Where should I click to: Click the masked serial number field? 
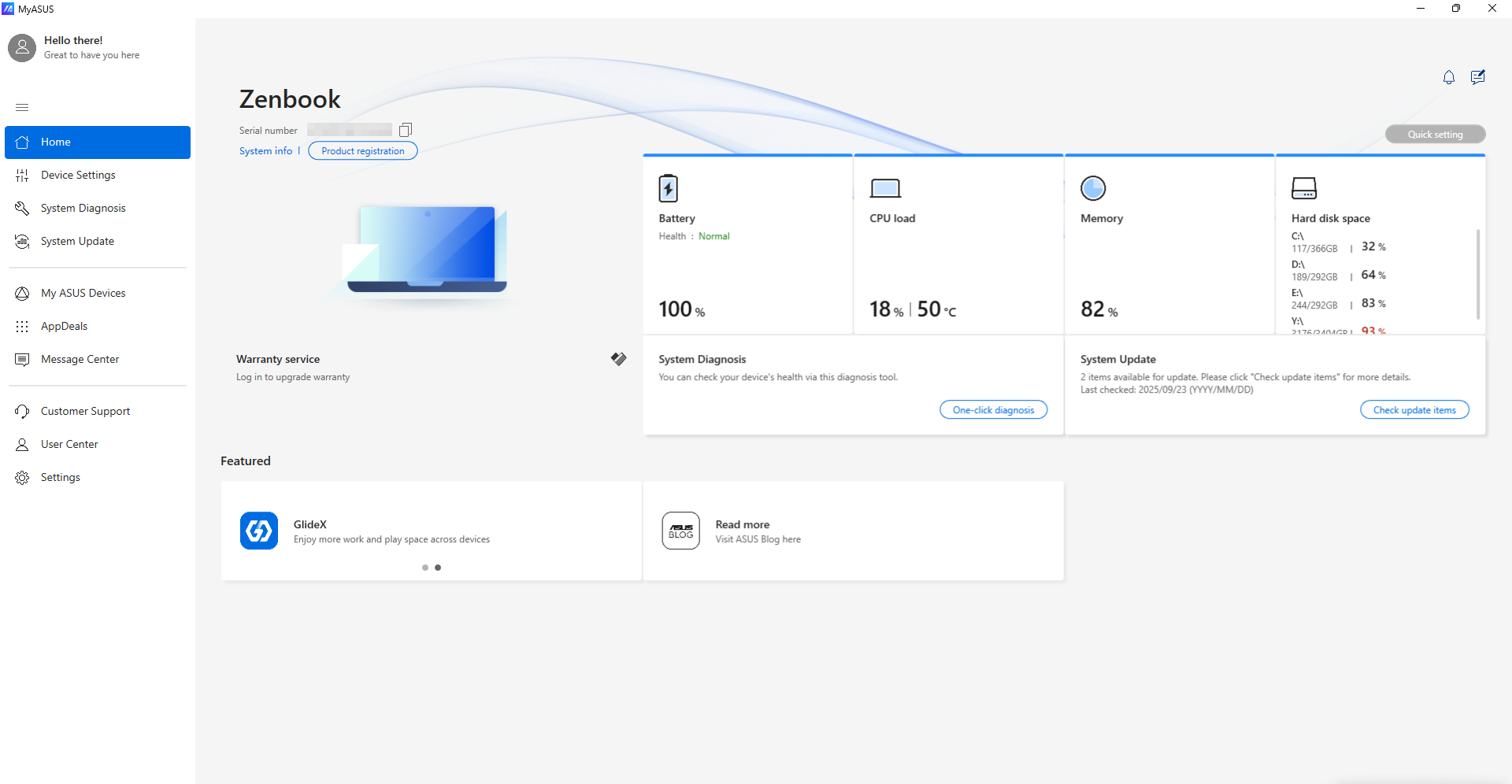(x=350, y=130)
